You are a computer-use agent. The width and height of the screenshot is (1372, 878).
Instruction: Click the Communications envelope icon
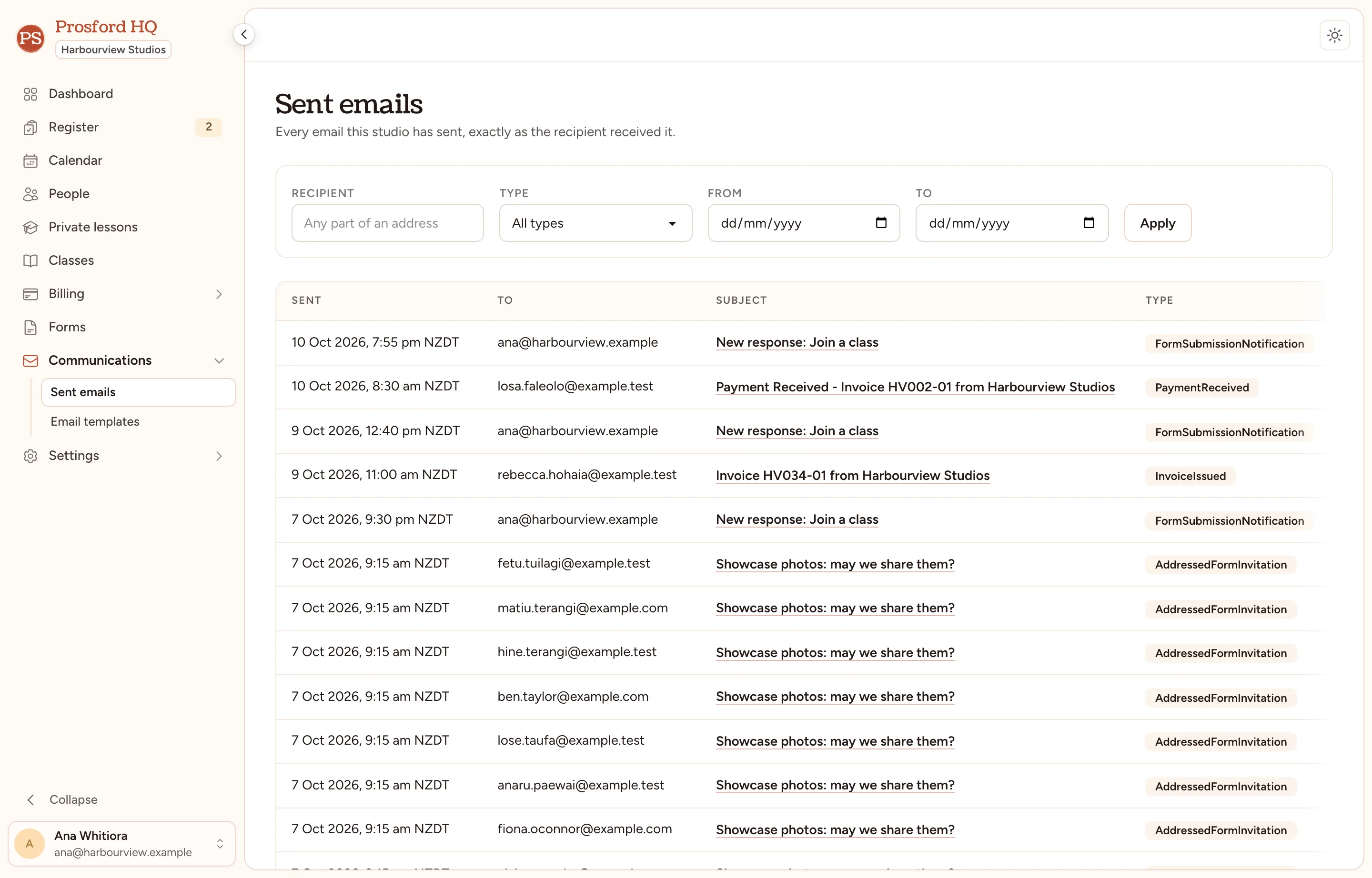tap(30, 361)
